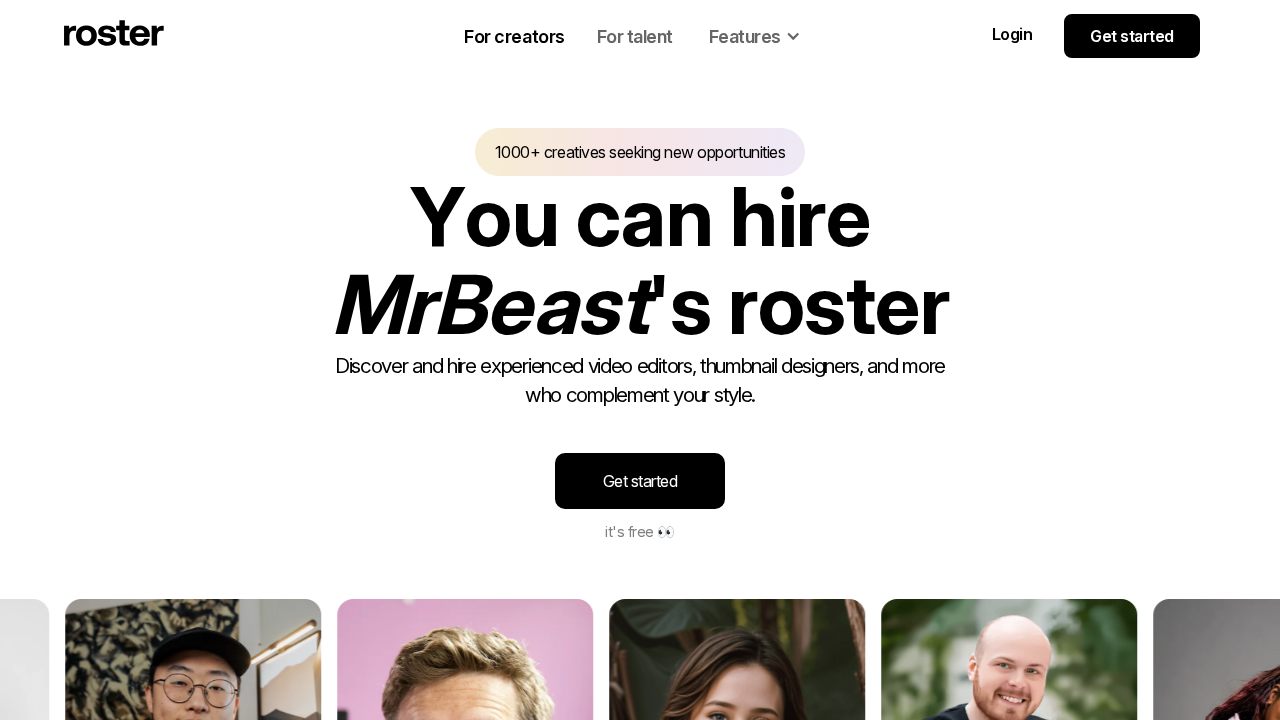The image size is (1280, 720).
Task: Open the photo of the dark-haired woman
Action: point(737,660)
